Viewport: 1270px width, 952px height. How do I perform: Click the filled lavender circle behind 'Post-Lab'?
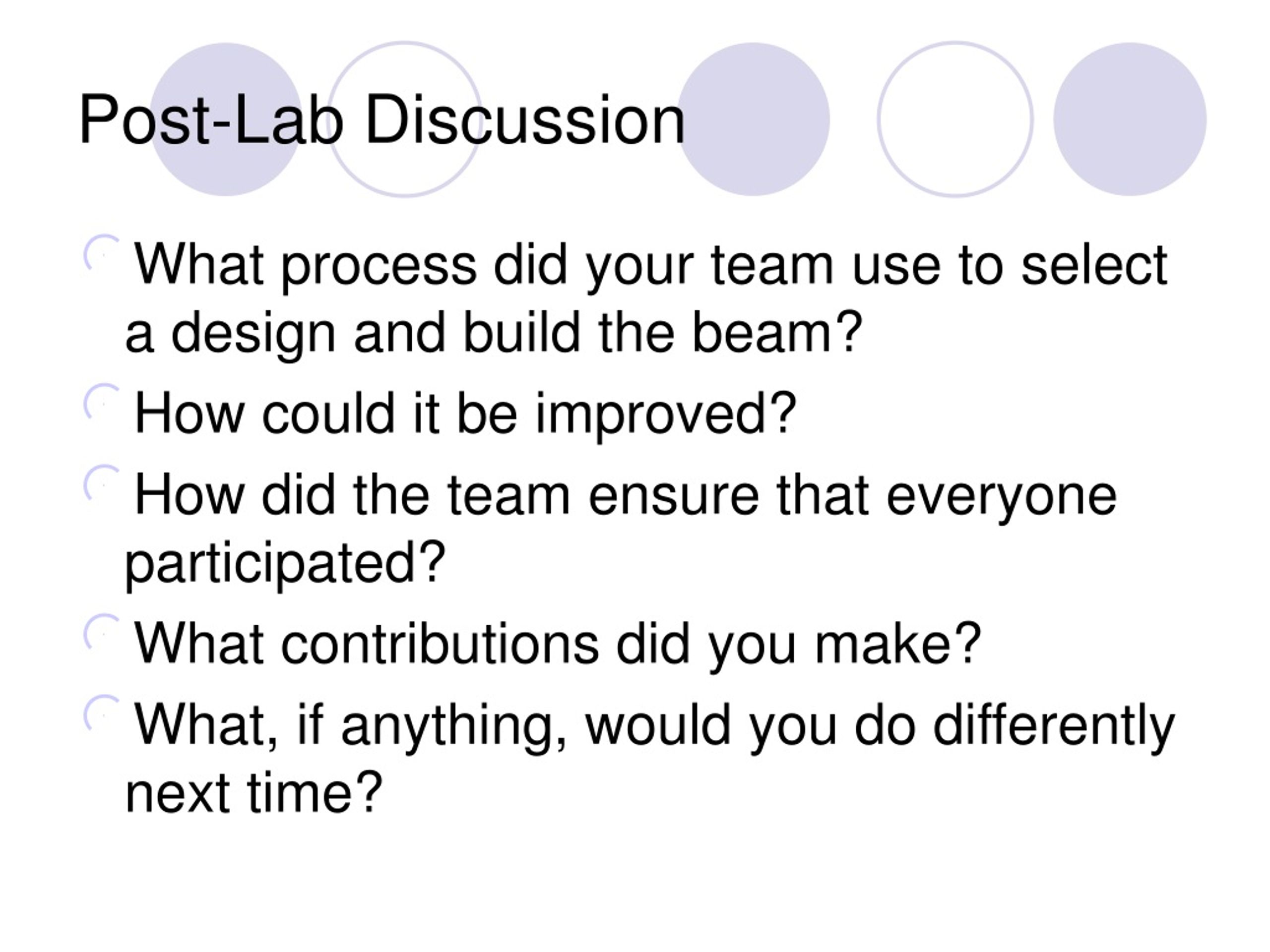pyautogui.click(x=225, y=119)
